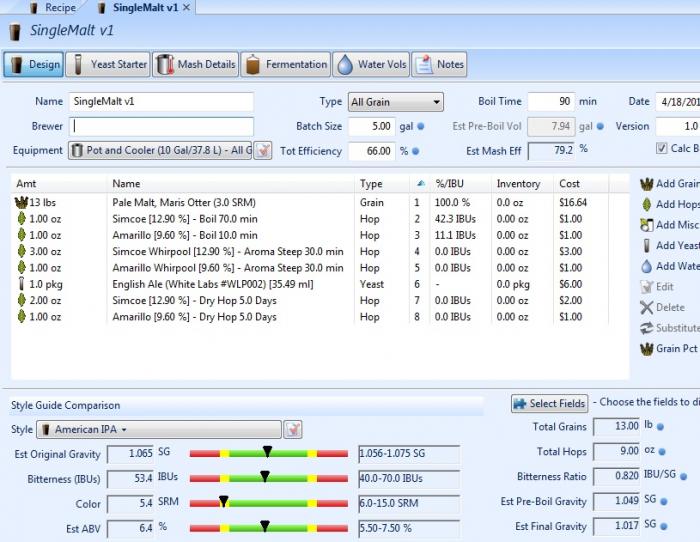Click the Tot Efficiency field

click(x=372, y=151)
